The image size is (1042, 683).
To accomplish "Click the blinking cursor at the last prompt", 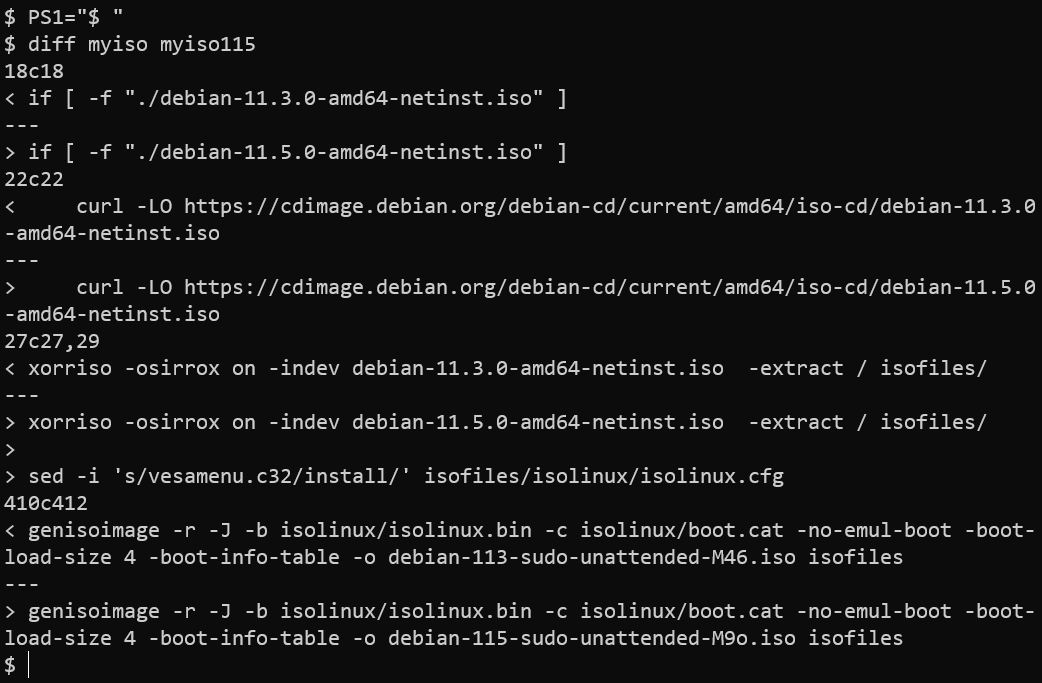I will [x=29, y=665].
